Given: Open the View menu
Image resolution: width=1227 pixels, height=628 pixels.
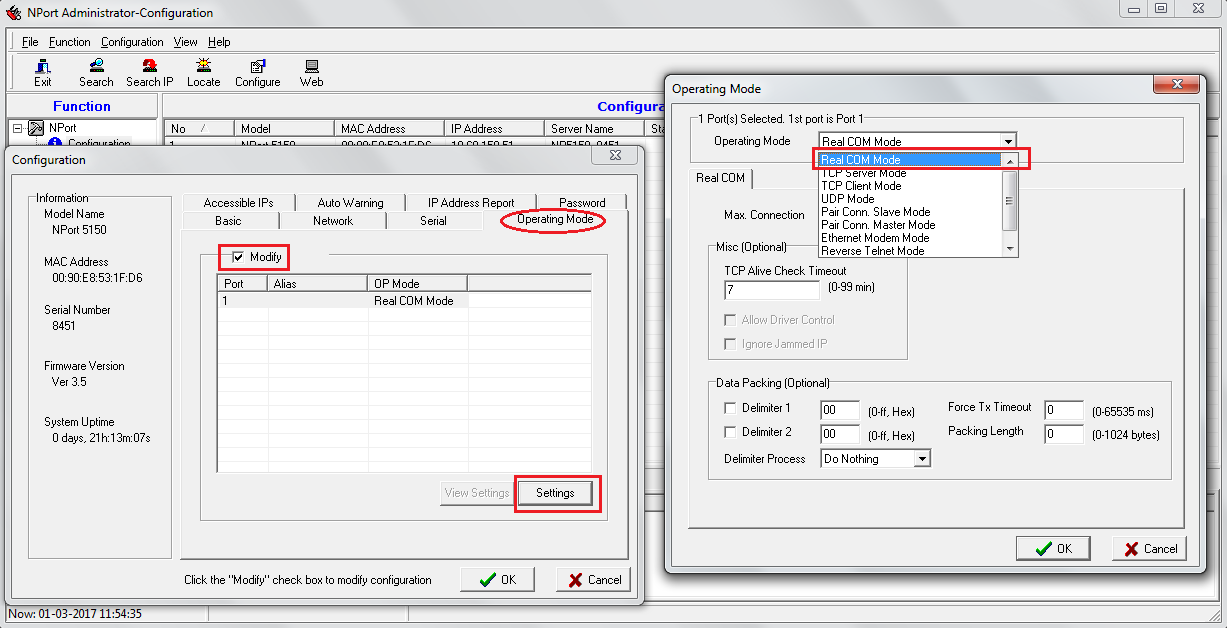Looking at the screenshot, I should (185, 42).
